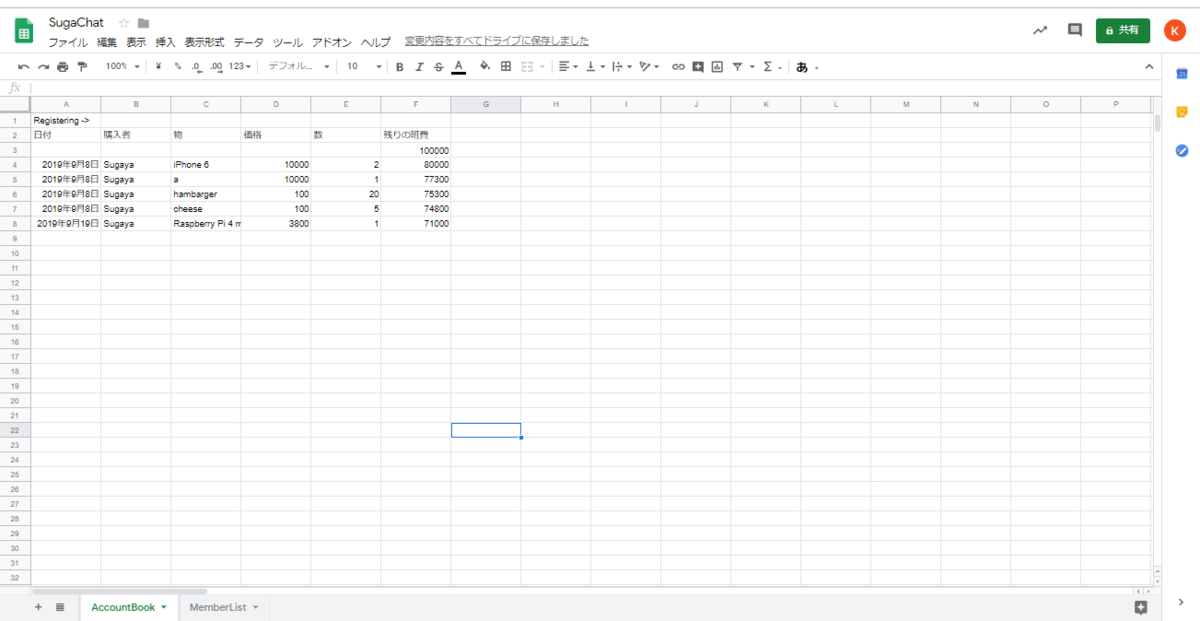
Task: Toggle bold formatting
Action: [x=400, y=67]
